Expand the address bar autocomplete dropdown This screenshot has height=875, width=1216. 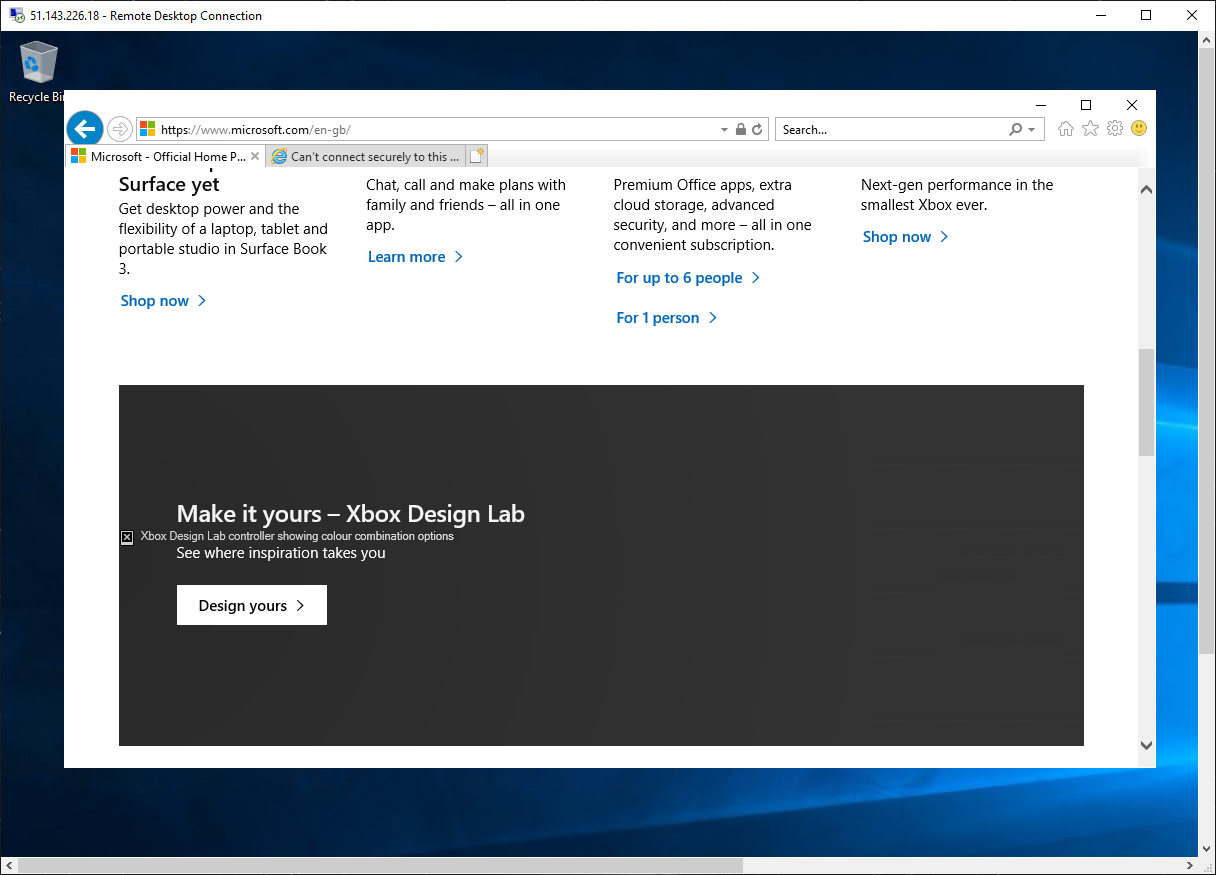(x=723, y=129)
